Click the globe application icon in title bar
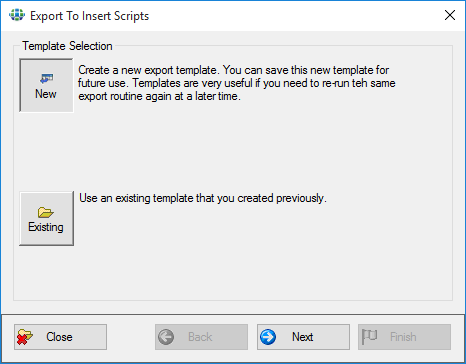The width and height of the screenshot is (466, 364). (x=17, y=15)
